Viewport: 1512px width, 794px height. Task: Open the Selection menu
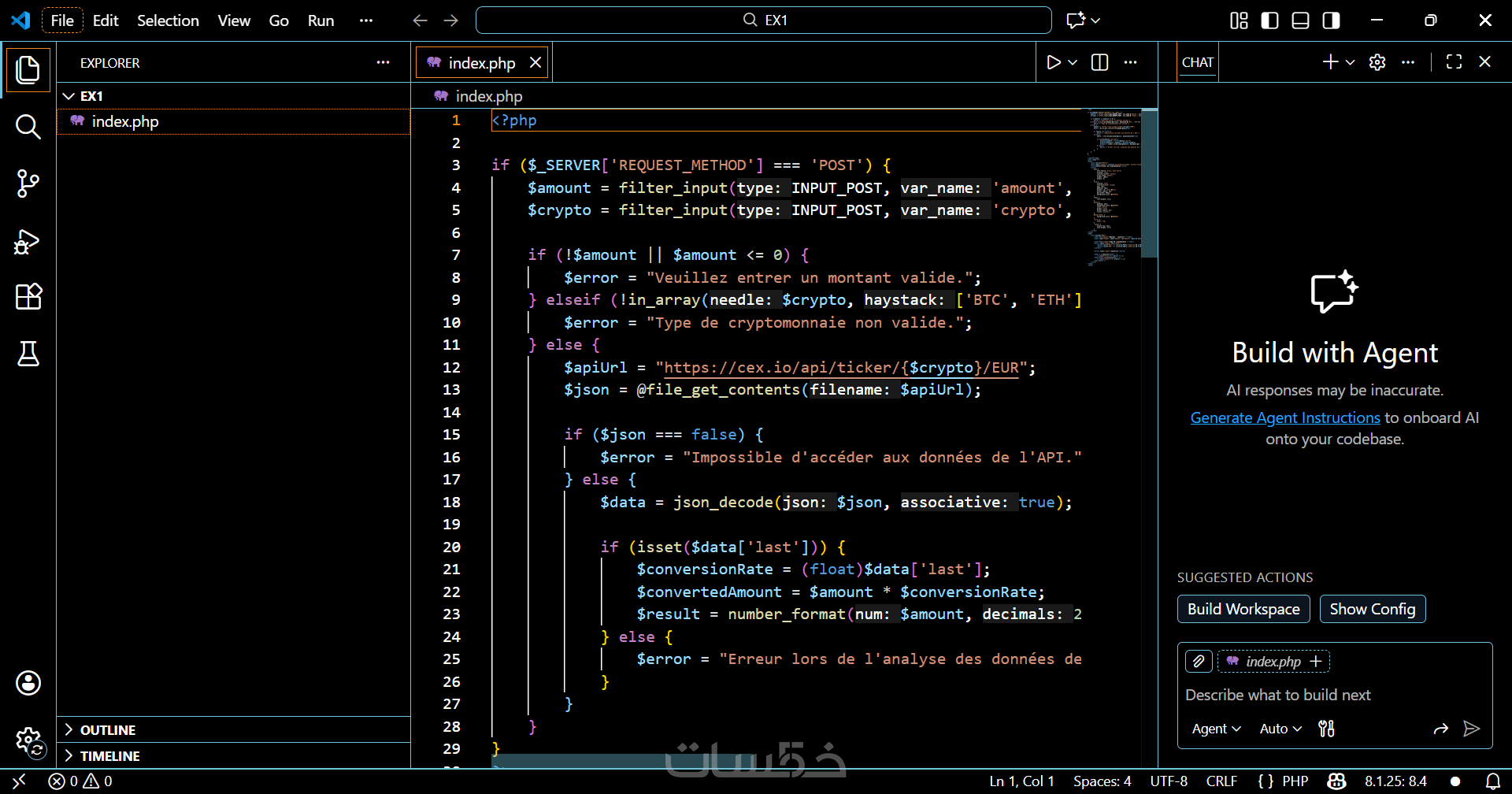[168, 20]
